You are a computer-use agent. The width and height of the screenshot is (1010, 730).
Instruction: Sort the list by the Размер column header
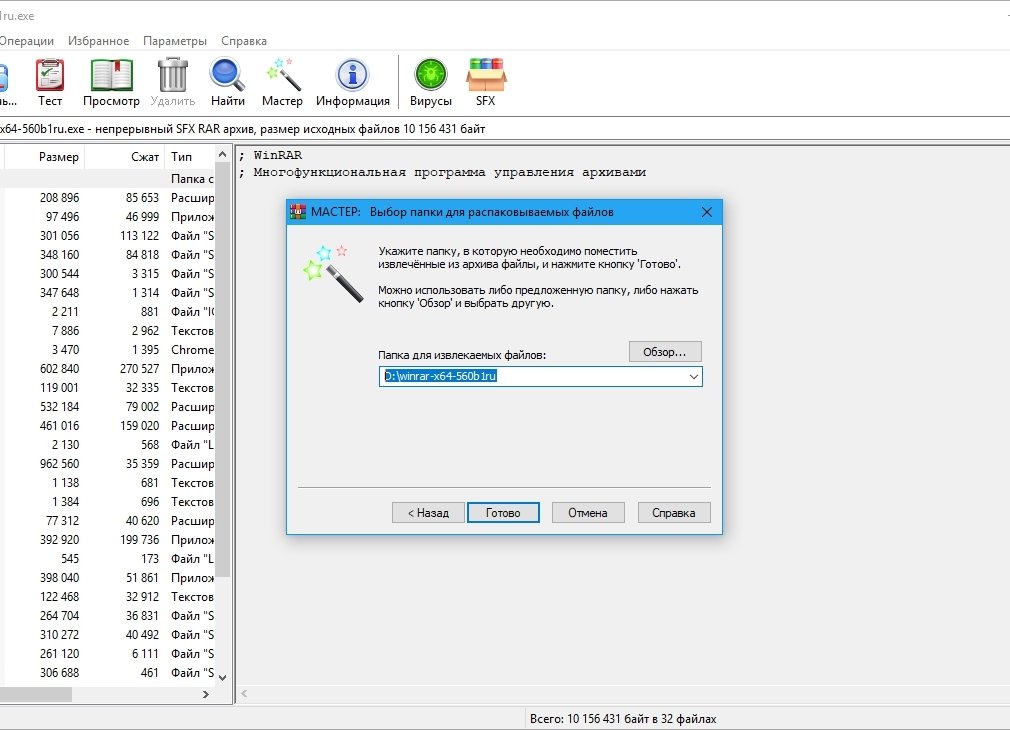coord(45,157)
